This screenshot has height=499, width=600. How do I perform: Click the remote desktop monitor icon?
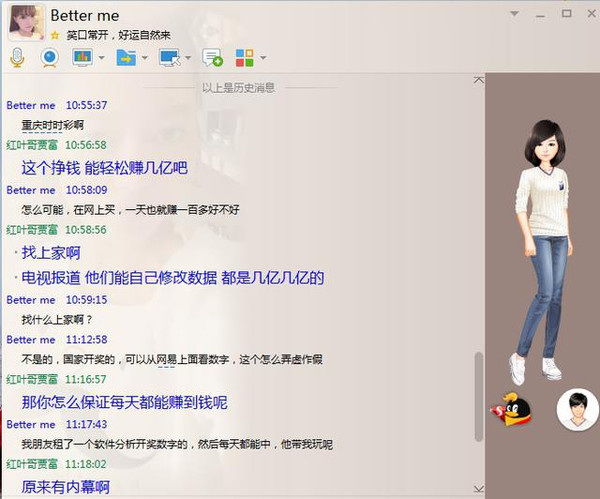click(x=169, y=57)
